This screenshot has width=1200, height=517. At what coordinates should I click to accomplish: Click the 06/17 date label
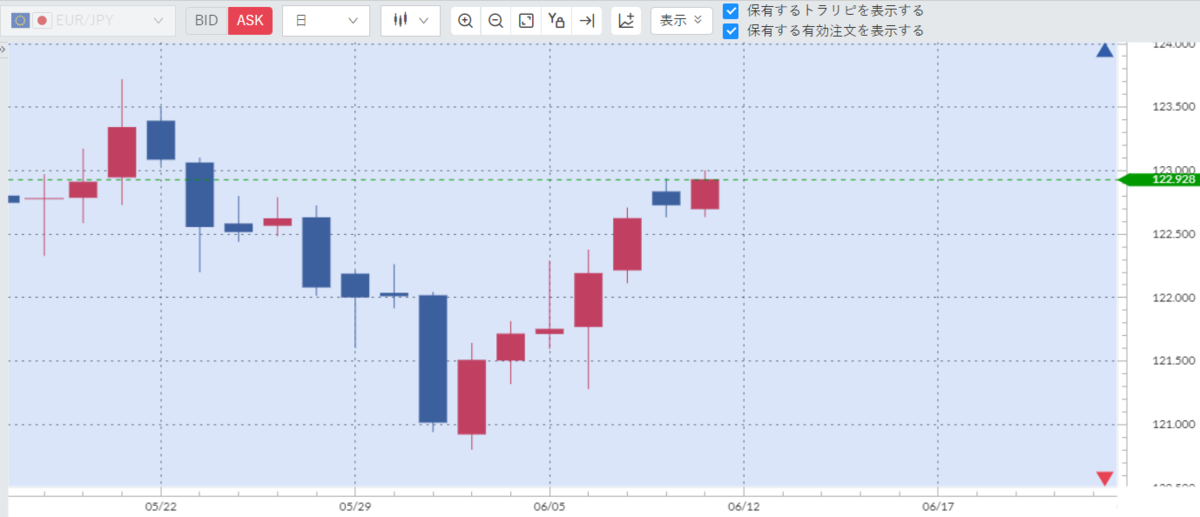(937, 507)
